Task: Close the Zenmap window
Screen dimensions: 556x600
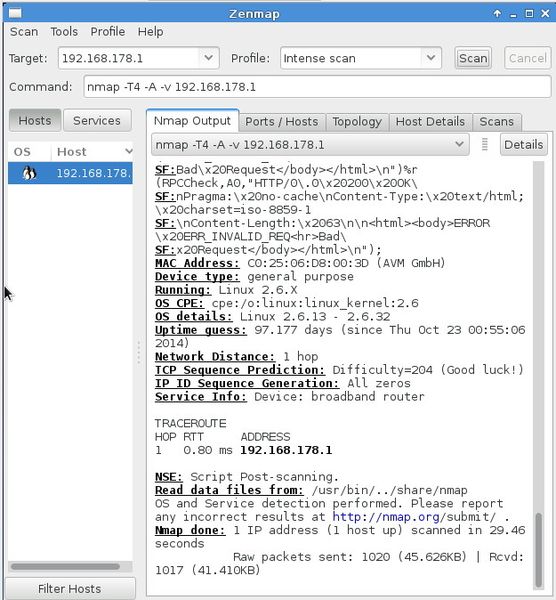Action: [x=545, y=14]
